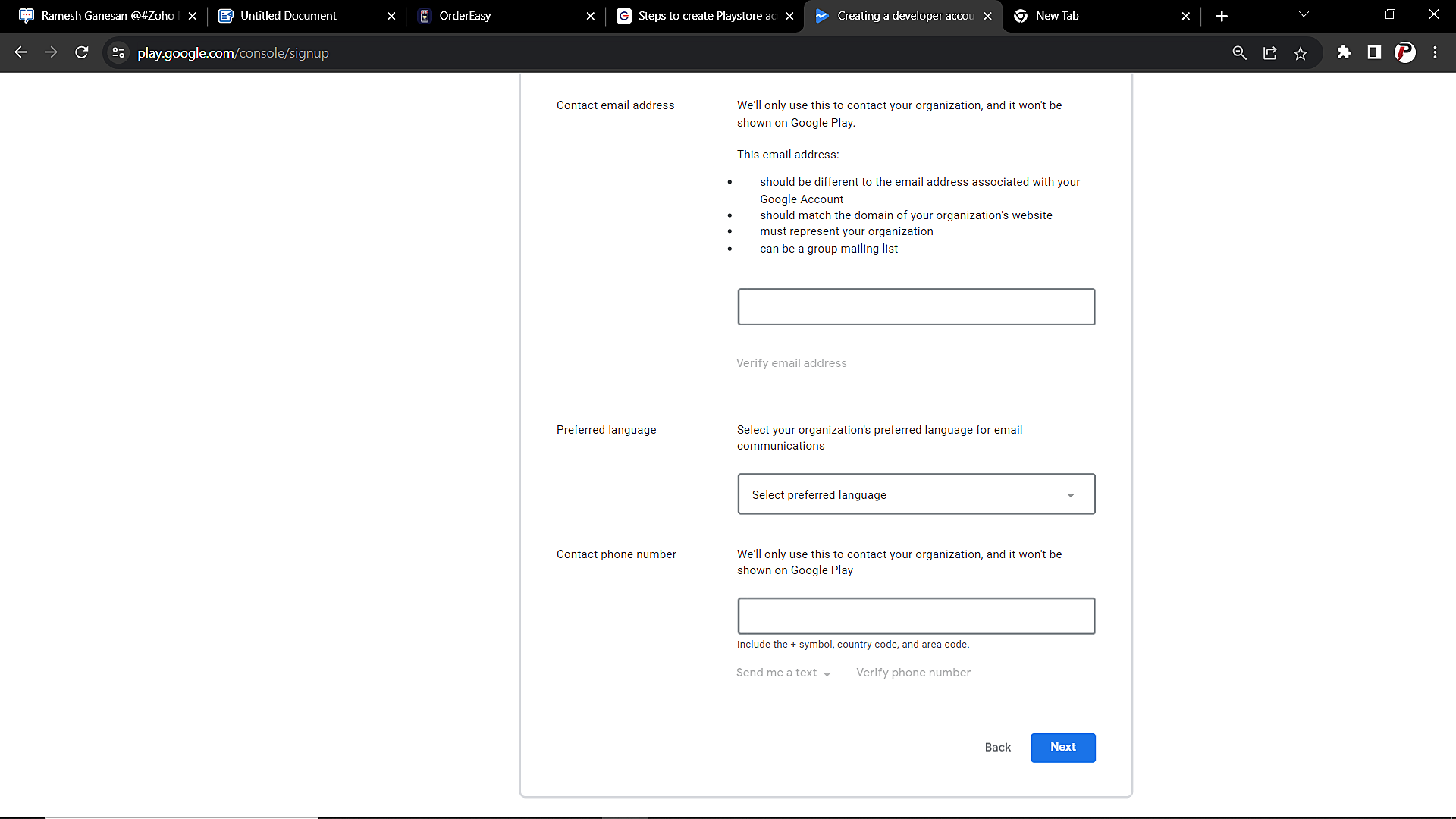Open the Extensions puzzle icon

coord(1344,52)
